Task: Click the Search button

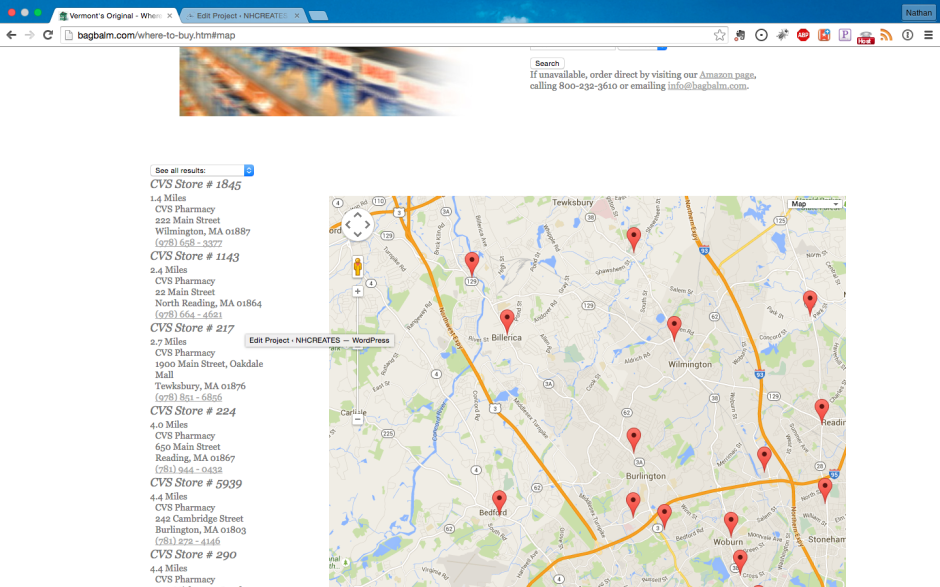Action: [x=547, y=63]
